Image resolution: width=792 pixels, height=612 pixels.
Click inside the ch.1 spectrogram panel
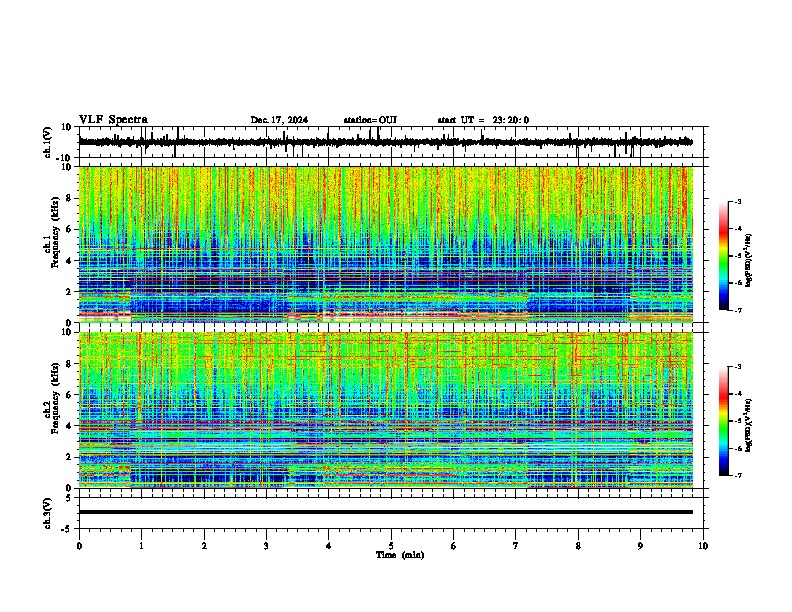tap(386, 244)
